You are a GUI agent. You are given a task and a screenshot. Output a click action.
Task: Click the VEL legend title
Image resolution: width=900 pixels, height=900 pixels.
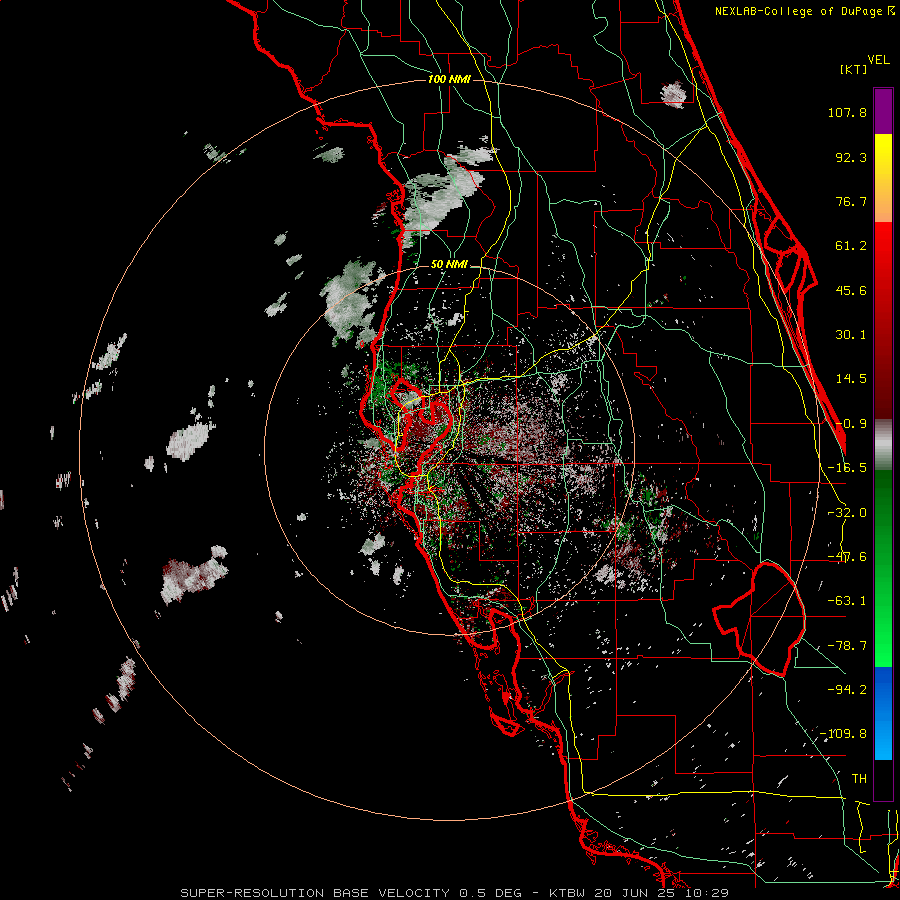[x=878, y=60]
